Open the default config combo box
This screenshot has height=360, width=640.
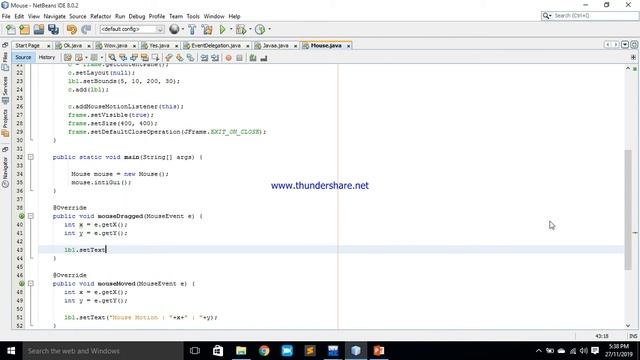pyautogui.click(x=132, y=29)
